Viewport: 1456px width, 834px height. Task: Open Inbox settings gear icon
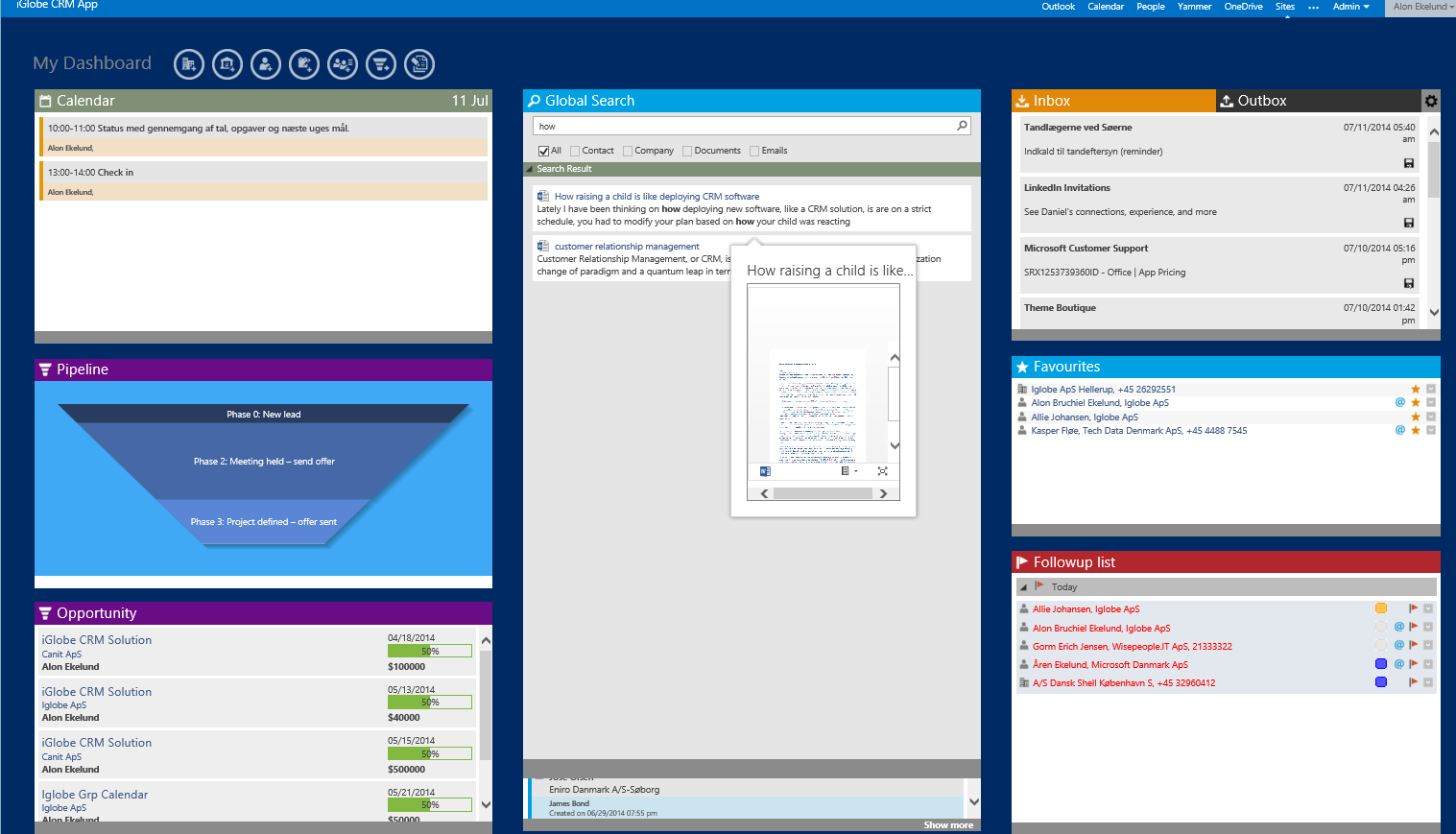[1431, 101]
